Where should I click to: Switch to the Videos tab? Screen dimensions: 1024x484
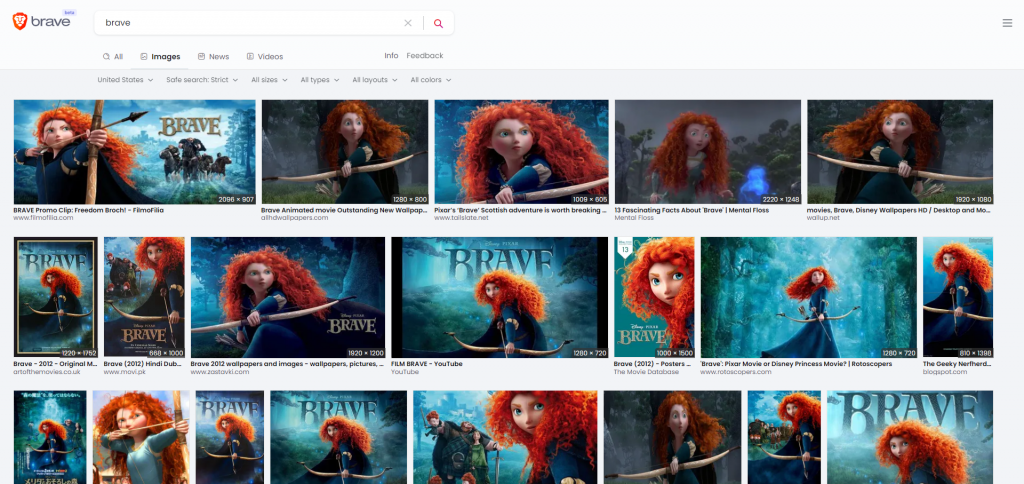pyautogui.click(x=264, y=57)
